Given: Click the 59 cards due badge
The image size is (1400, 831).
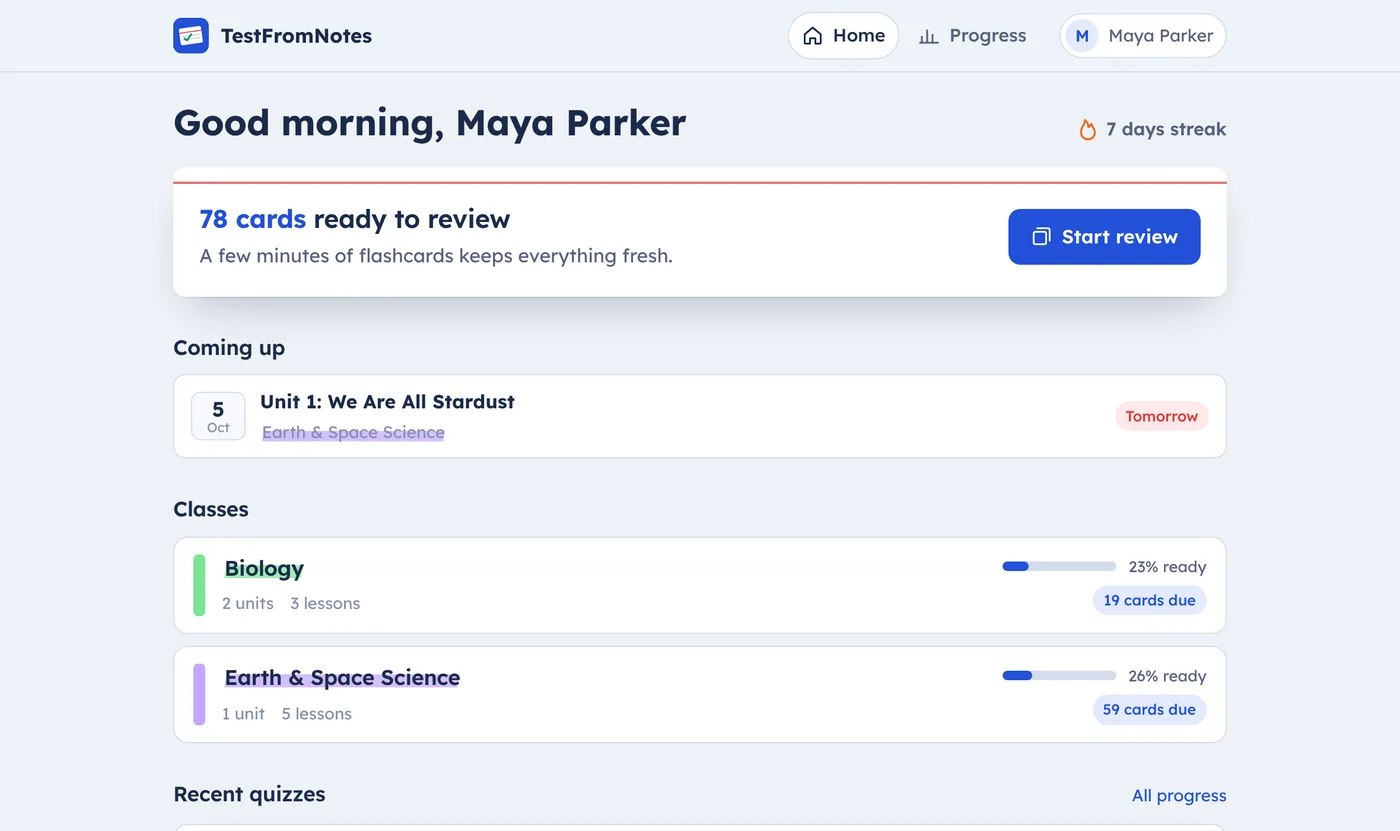Looking at the screenshot, I should pos(1149,710).
